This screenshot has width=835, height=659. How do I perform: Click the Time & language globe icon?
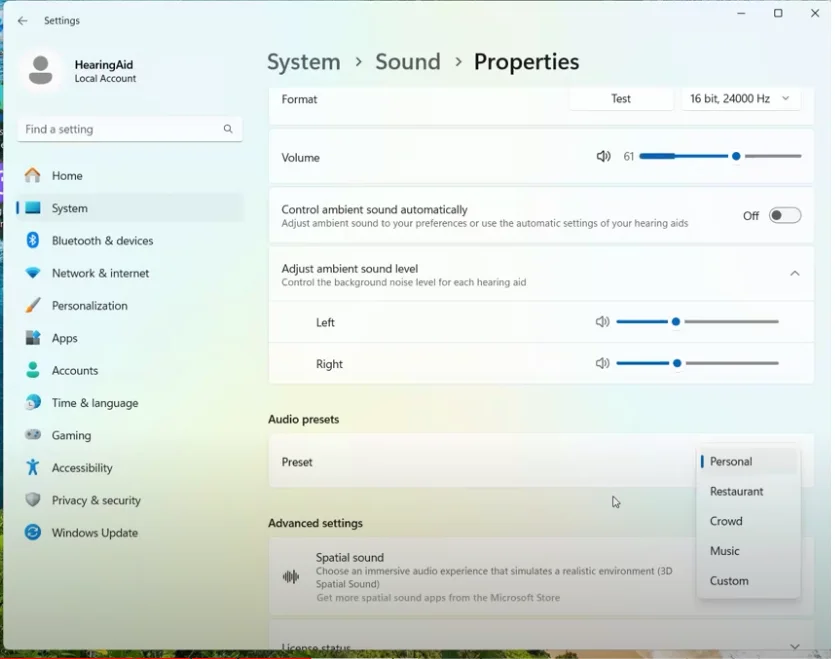click(32, 403)
